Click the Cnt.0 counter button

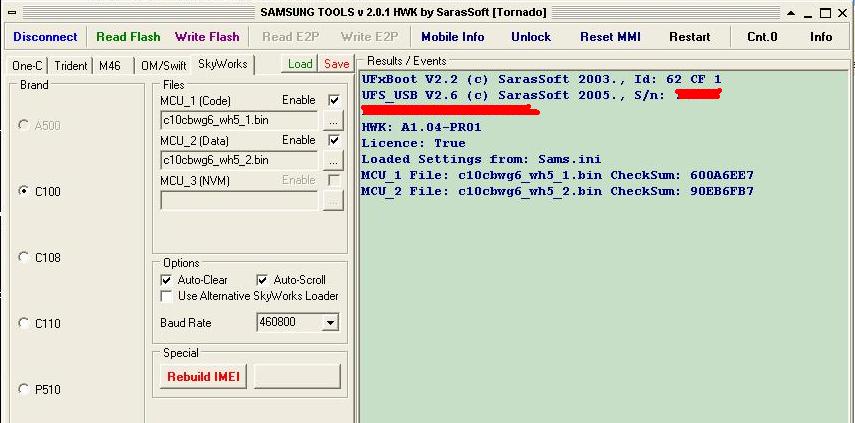coord(762,37)
